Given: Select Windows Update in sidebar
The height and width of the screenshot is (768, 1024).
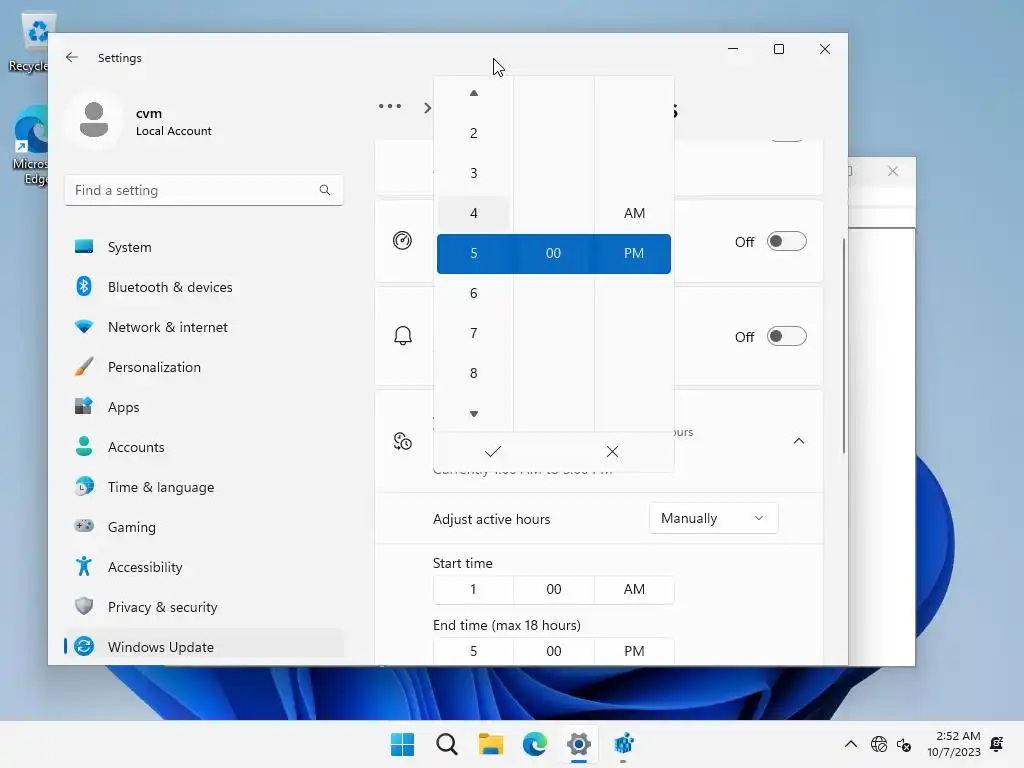Looking at the screenshot, I should (x=204, y=647).
